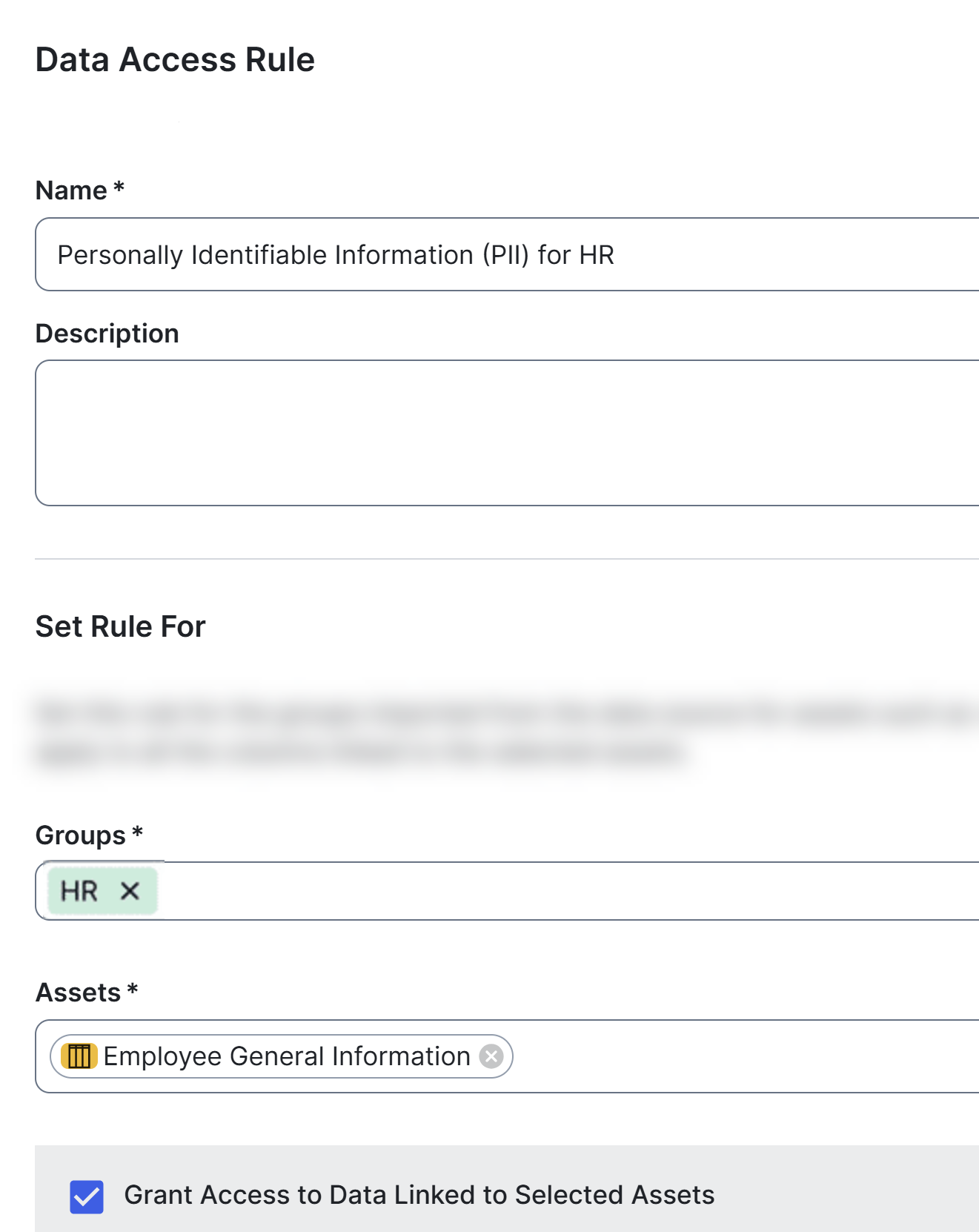Remove the Employee General Information asset
Viewport: 979px width, 1232px height.
click(x=491, y=1056)
